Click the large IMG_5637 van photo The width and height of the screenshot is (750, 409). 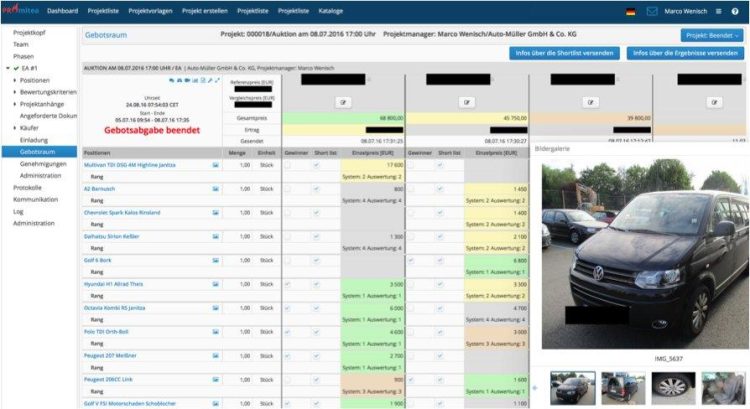(644, 254)
